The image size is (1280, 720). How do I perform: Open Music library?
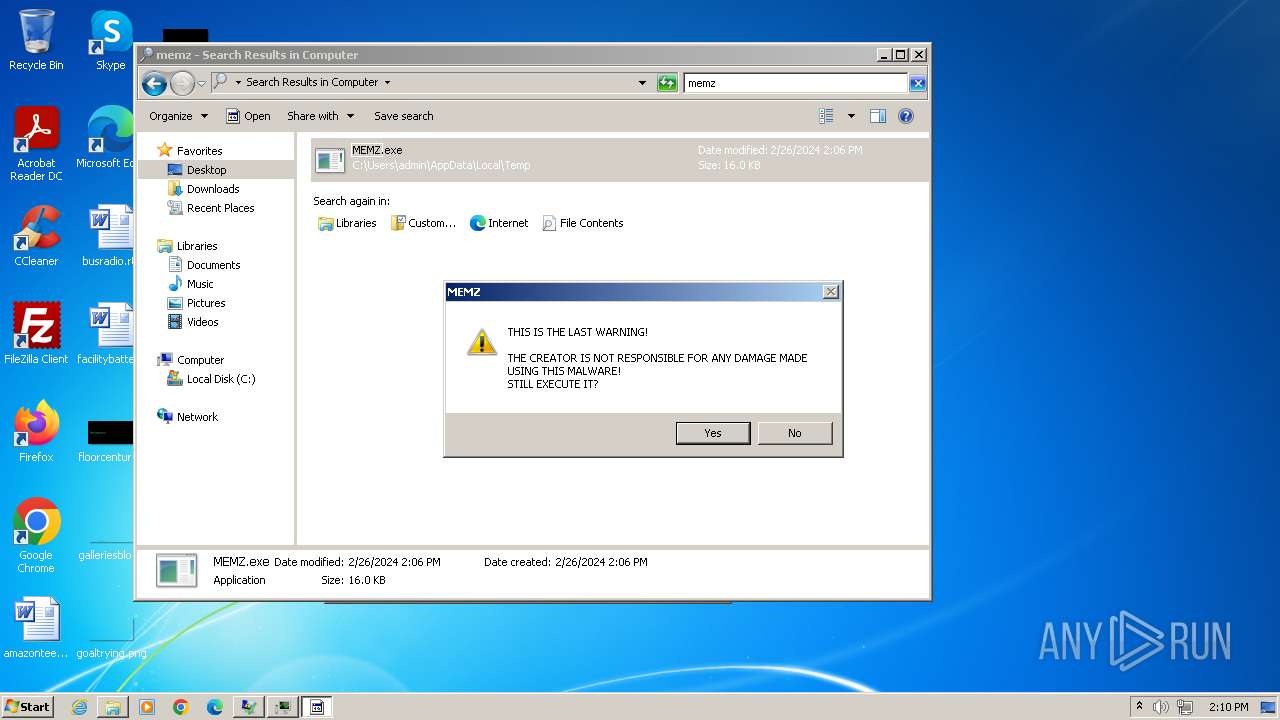tap(200, 284)
